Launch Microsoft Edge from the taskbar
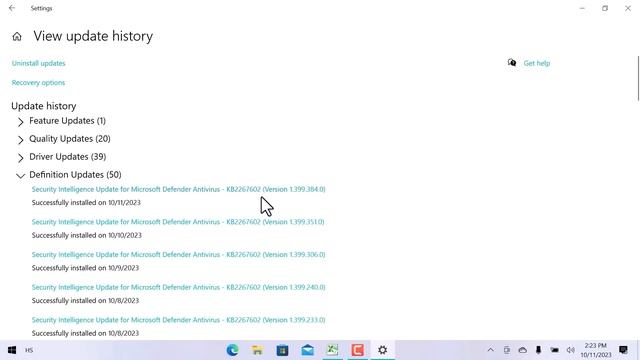 point(233,350)
